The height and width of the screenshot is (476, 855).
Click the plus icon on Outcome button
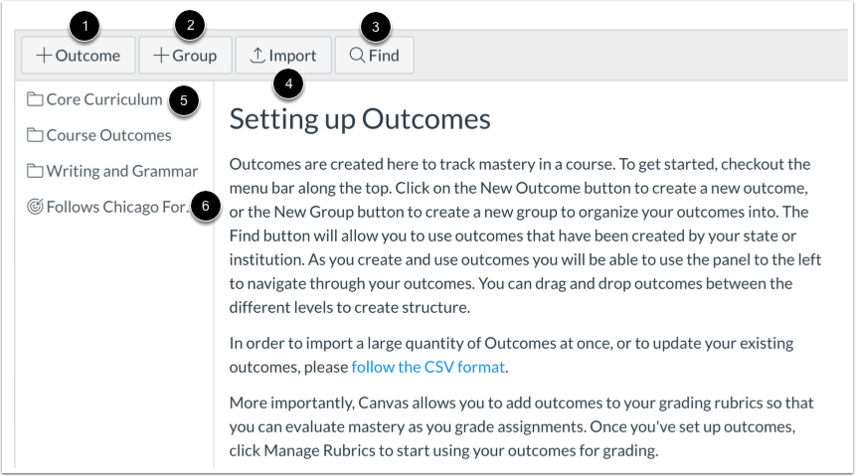coord(44,55)
